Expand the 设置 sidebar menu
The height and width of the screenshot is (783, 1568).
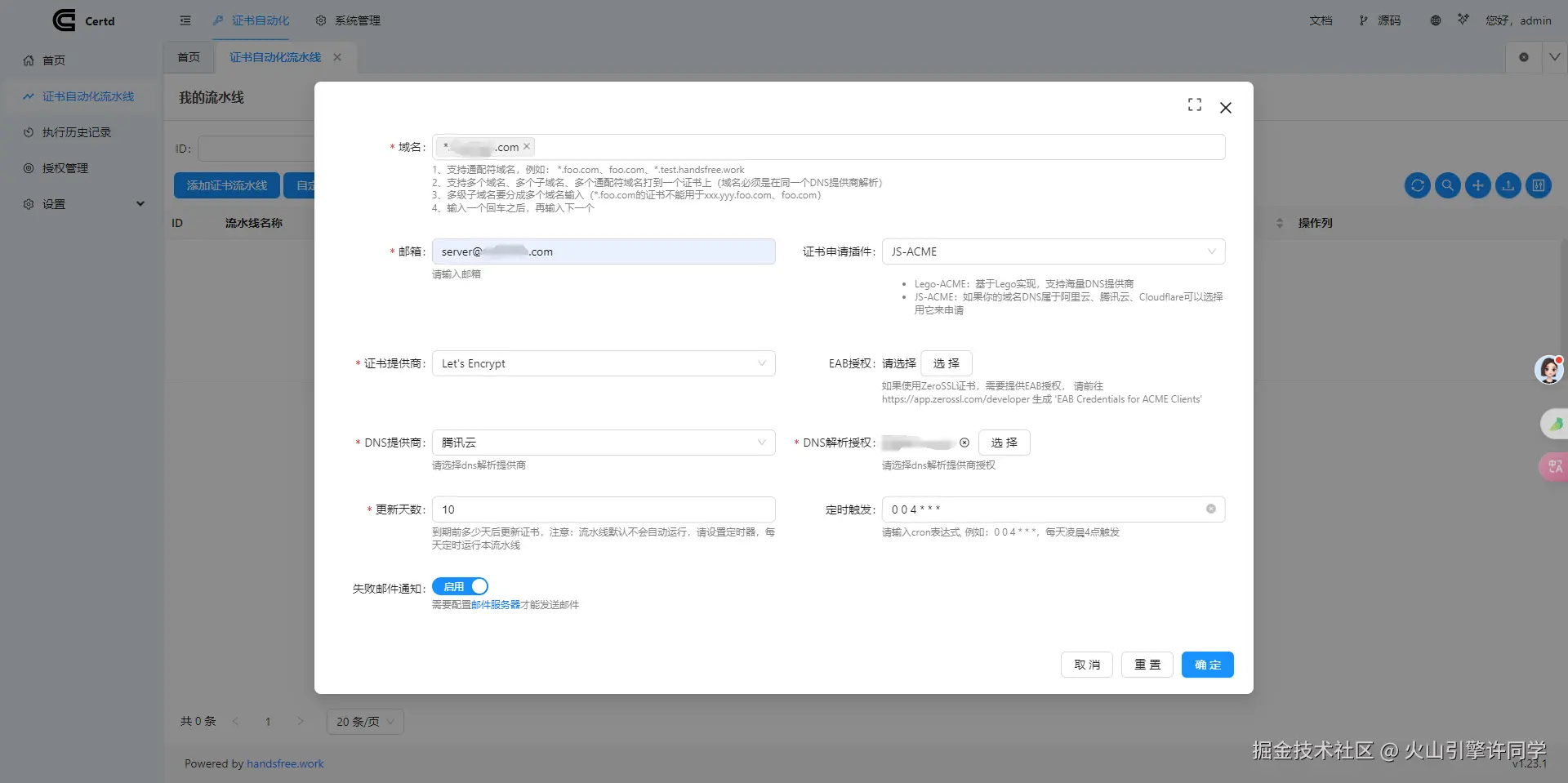pos(83,204)
